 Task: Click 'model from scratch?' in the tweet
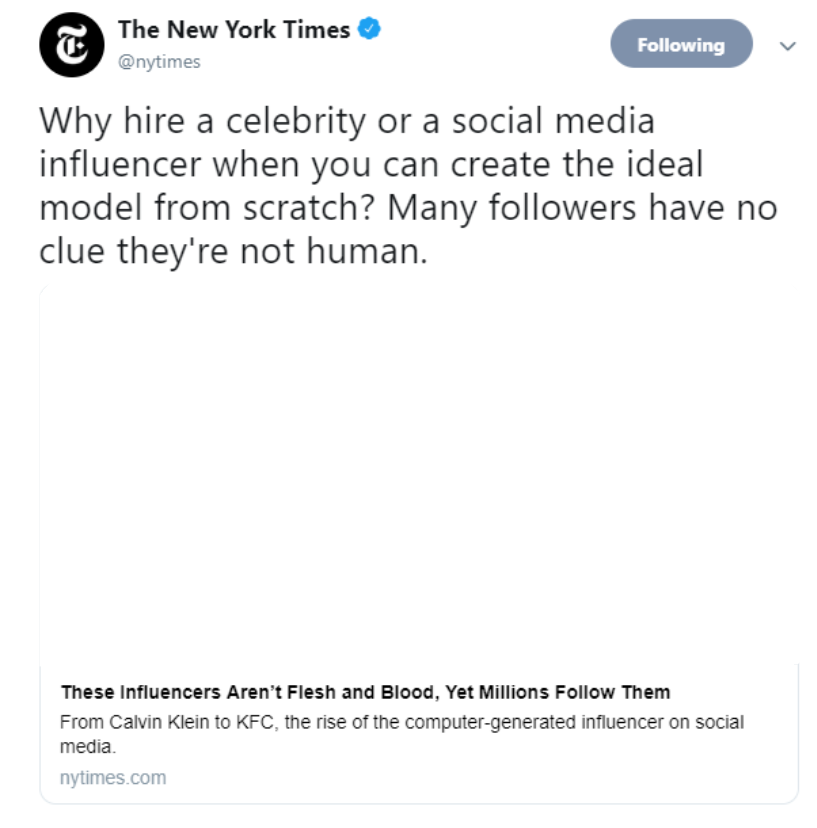(207, 207)
